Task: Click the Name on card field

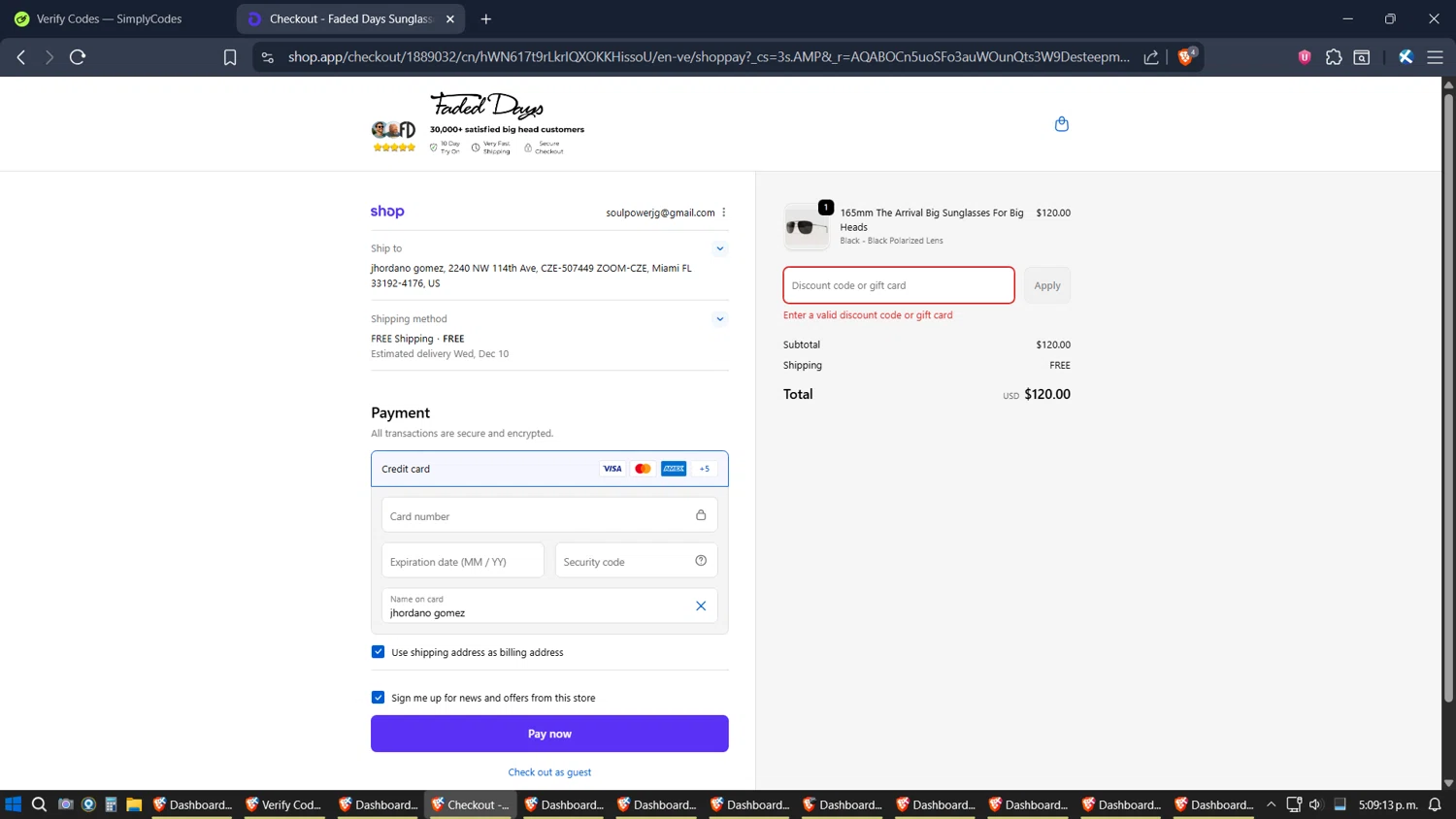Action: pyautogui.click(x=549, y=606)
